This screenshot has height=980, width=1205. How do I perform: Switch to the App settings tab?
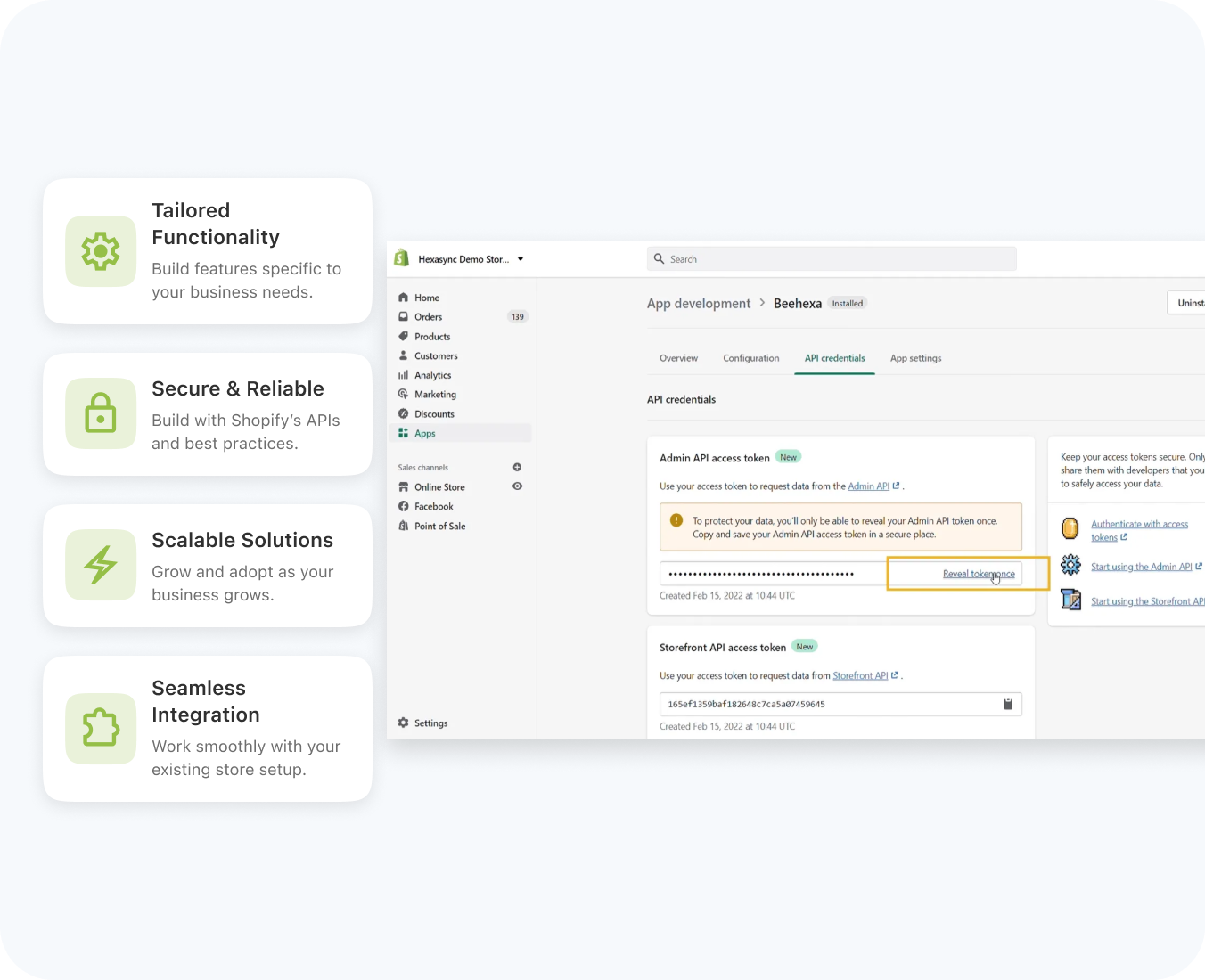point(915,358)
